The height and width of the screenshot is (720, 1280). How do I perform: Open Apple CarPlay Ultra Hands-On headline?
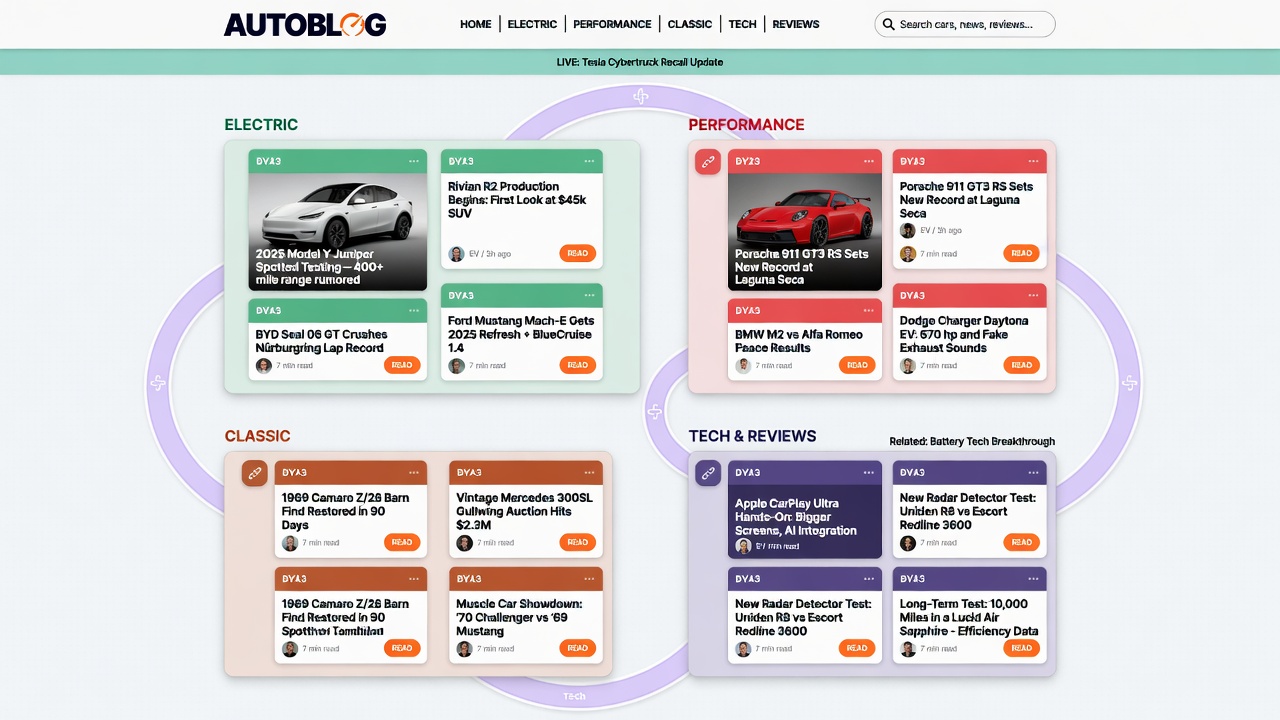(796, 517)
